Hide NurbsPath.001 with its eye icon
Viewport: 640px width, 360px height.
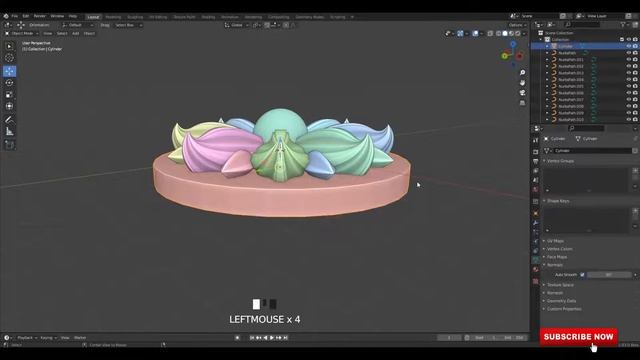(629, 60)
